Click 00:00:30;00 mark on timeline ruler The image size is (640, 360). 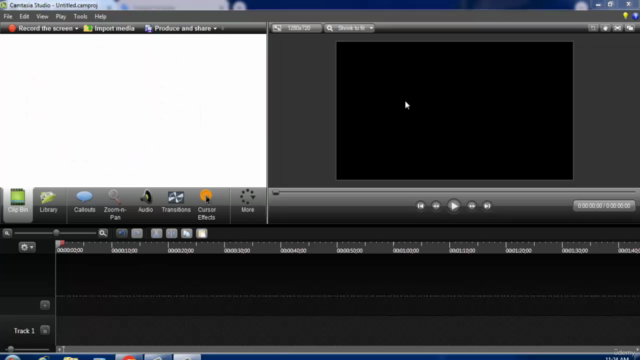pos(237,251)
